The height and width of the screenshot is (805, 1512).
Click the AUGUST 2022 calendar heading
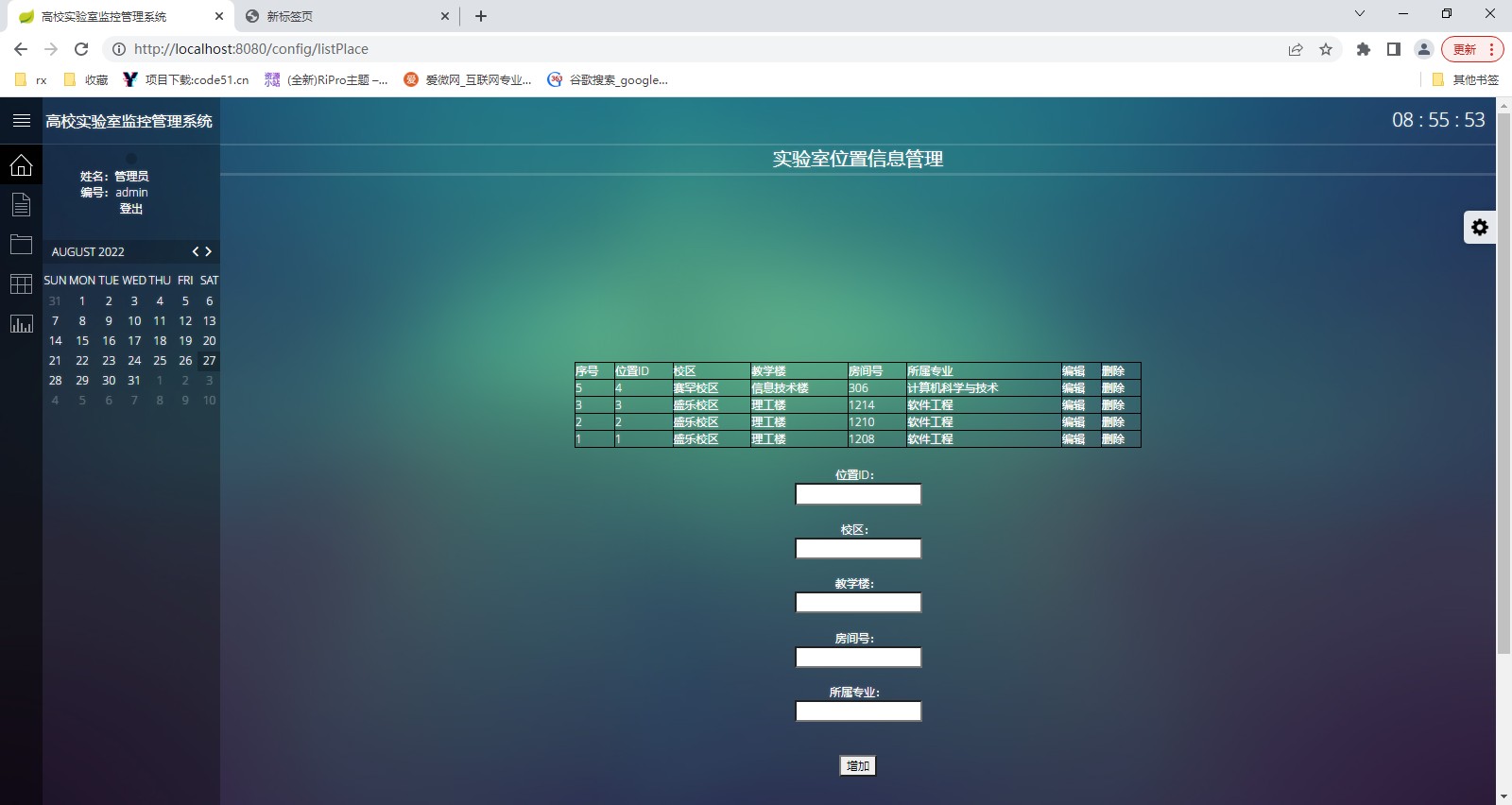[88, 252]
